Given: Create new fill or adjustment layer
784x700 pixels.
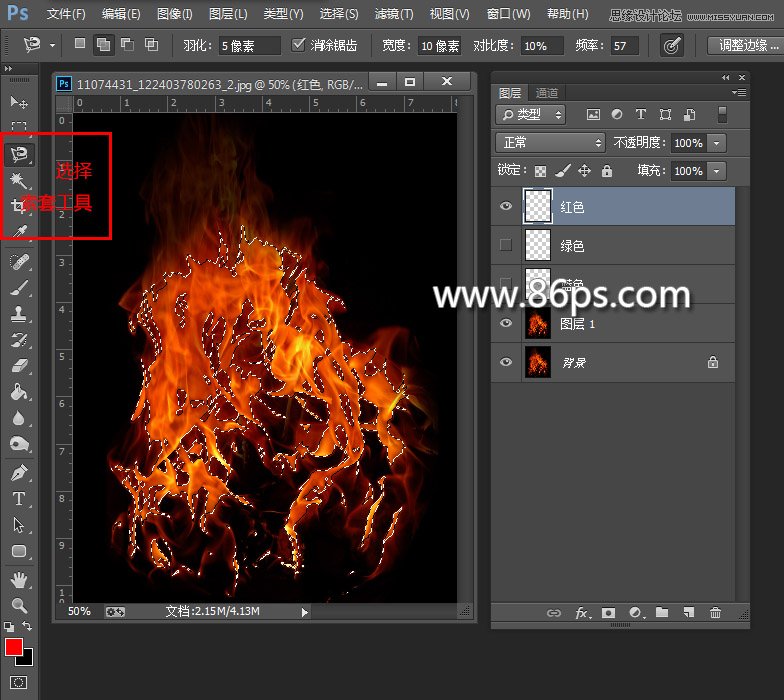Looking at the screenshot, I should coord(636,613).
